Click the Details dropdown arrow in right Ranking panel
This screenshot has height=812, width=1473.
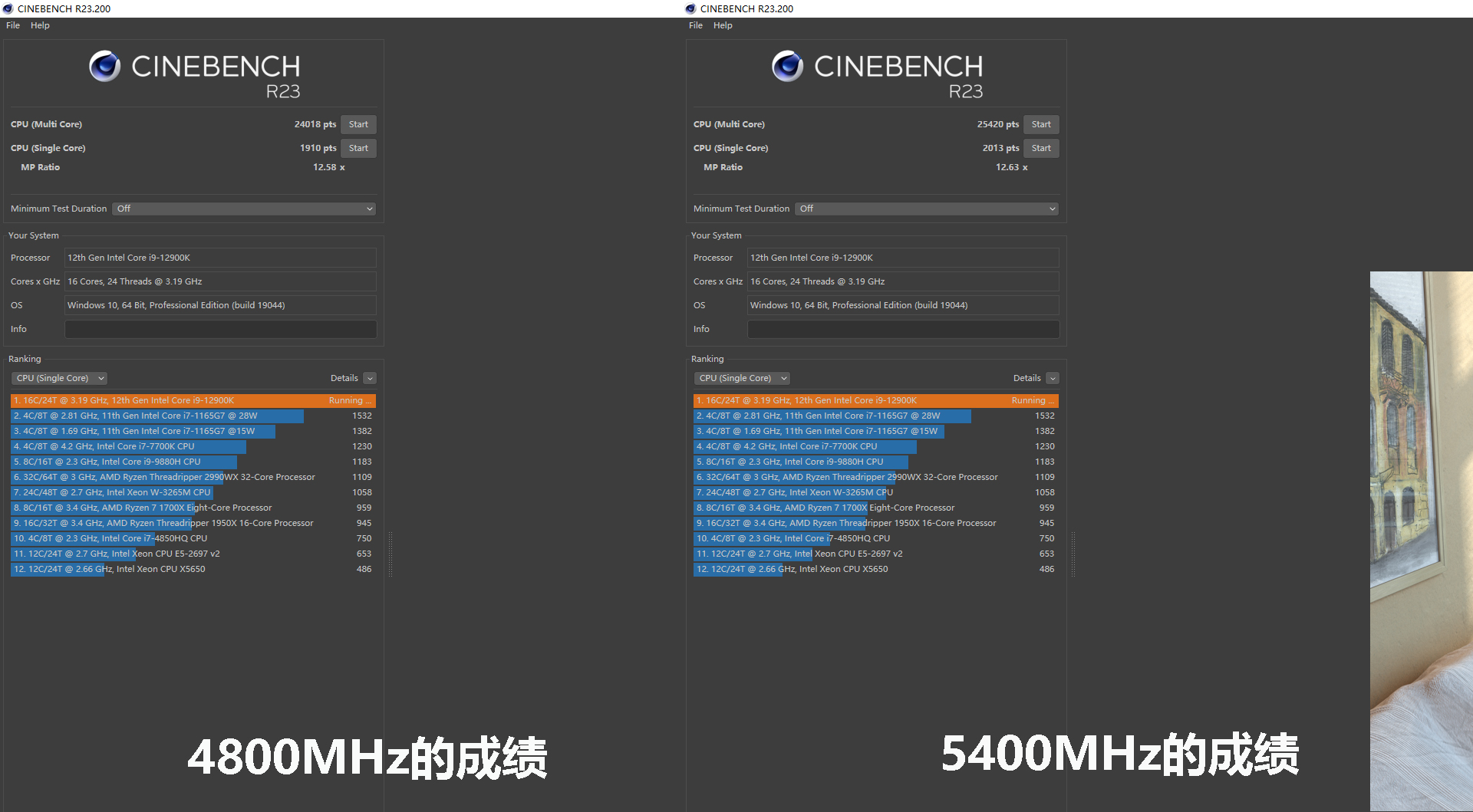click(1053, 378)
